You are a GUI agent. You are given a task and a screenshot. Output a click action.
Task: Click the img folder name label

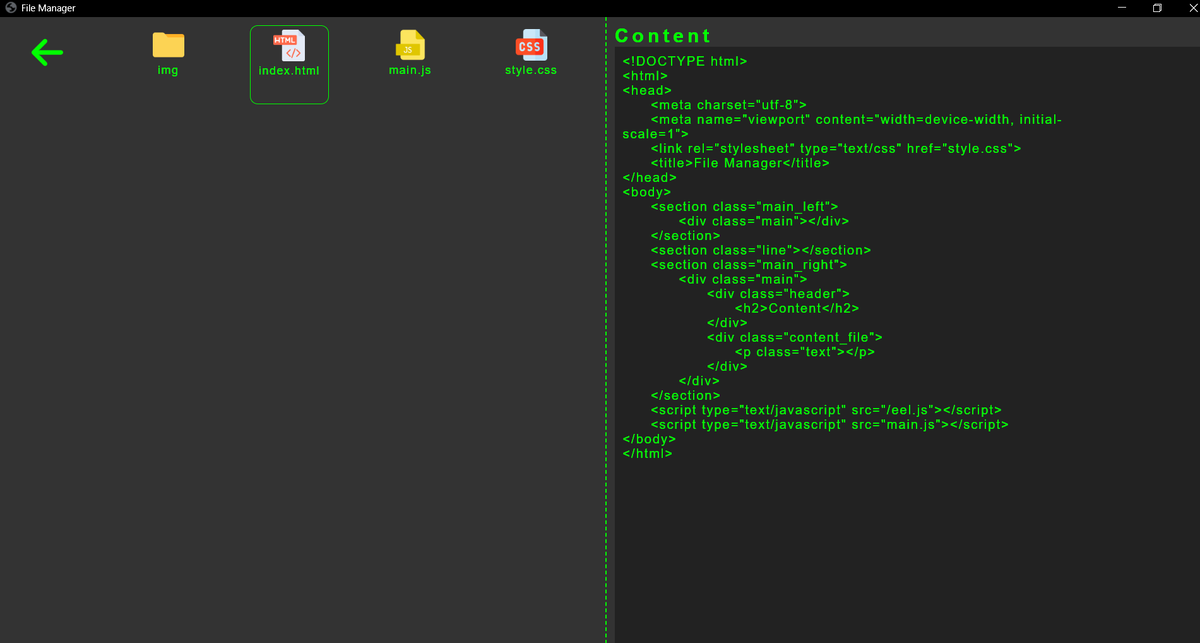(x=168, y=71)
